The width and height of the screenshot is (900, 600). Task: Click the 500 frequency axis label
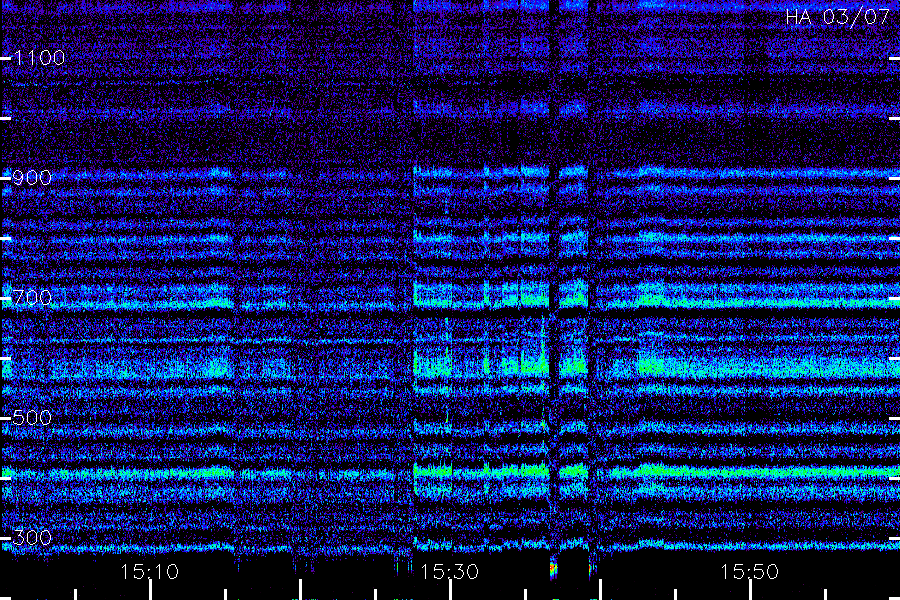pyautogui.click(x=32, y=418)
